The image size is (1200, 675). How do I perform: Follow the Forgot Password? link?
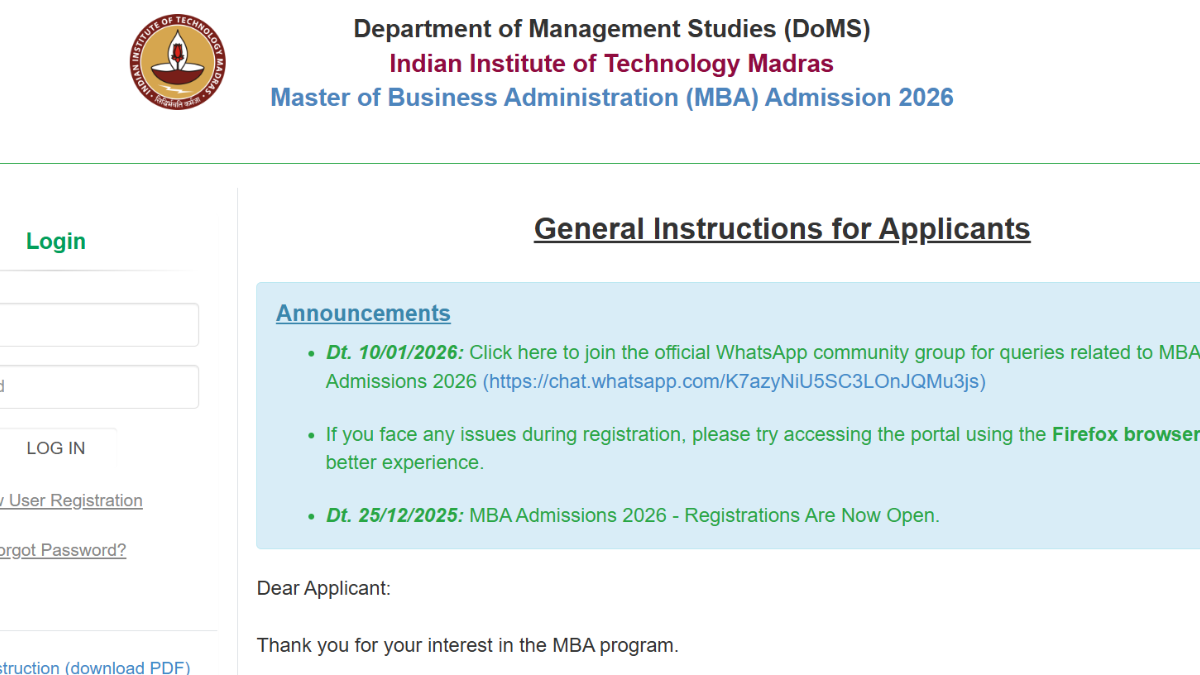coord(62,550)
